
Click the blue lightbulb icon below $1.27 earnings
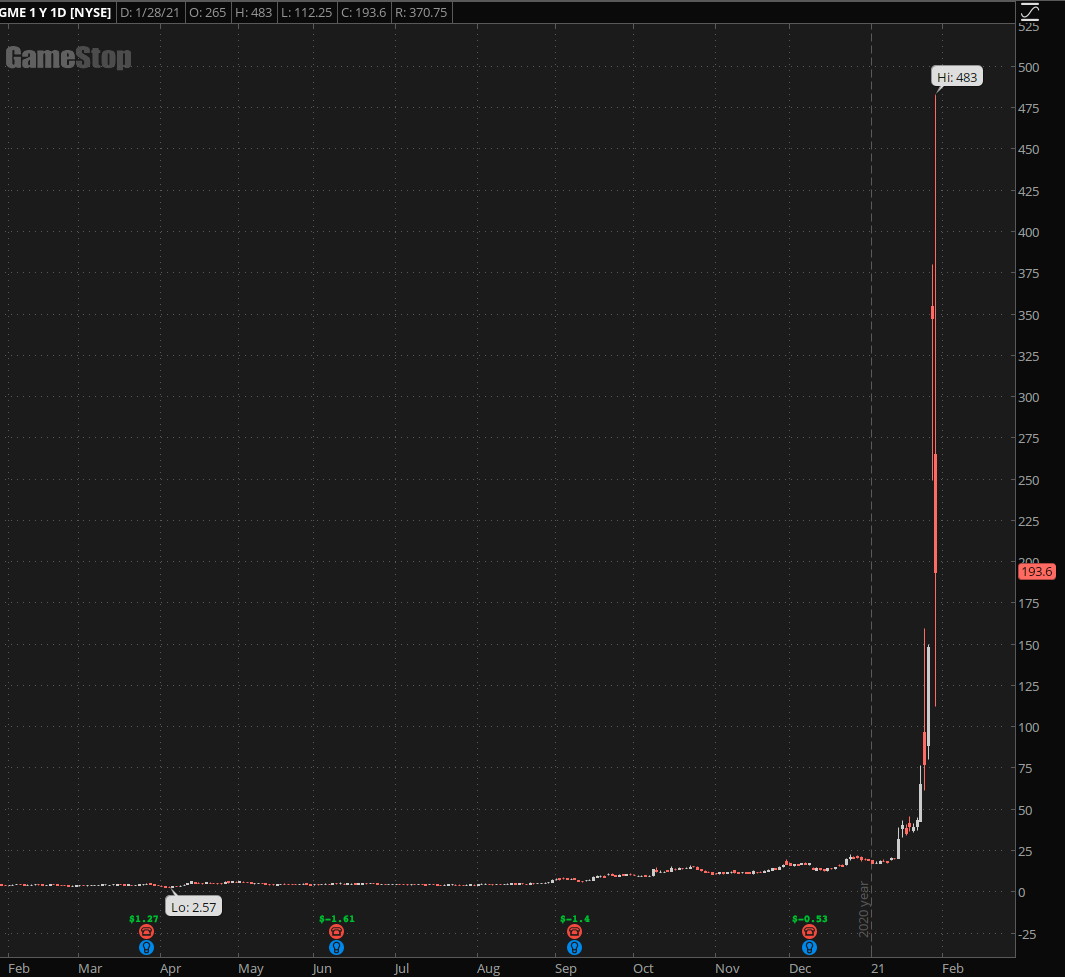tap(146, 947)
